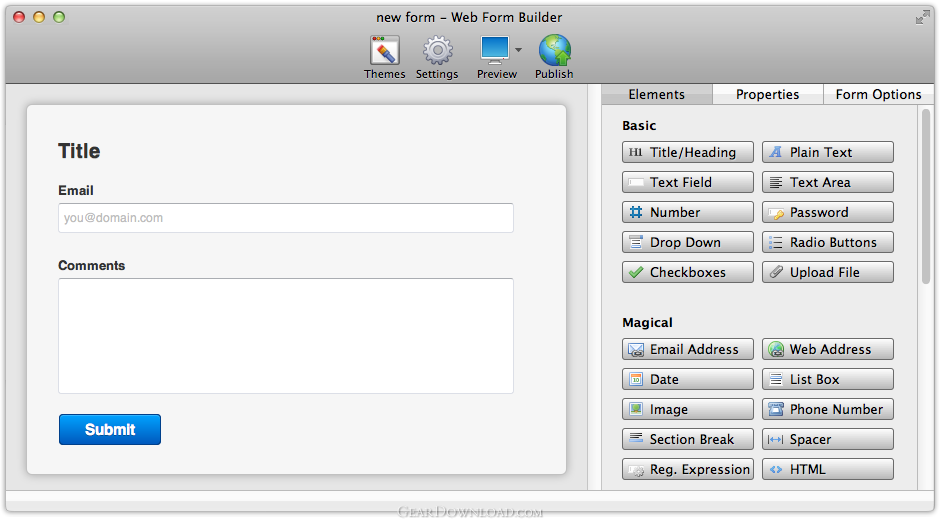Image resolution: width=940 pixels, height=520 pixels.
Task: Click the blue Submit button
Action: click(x=110, y=429)
